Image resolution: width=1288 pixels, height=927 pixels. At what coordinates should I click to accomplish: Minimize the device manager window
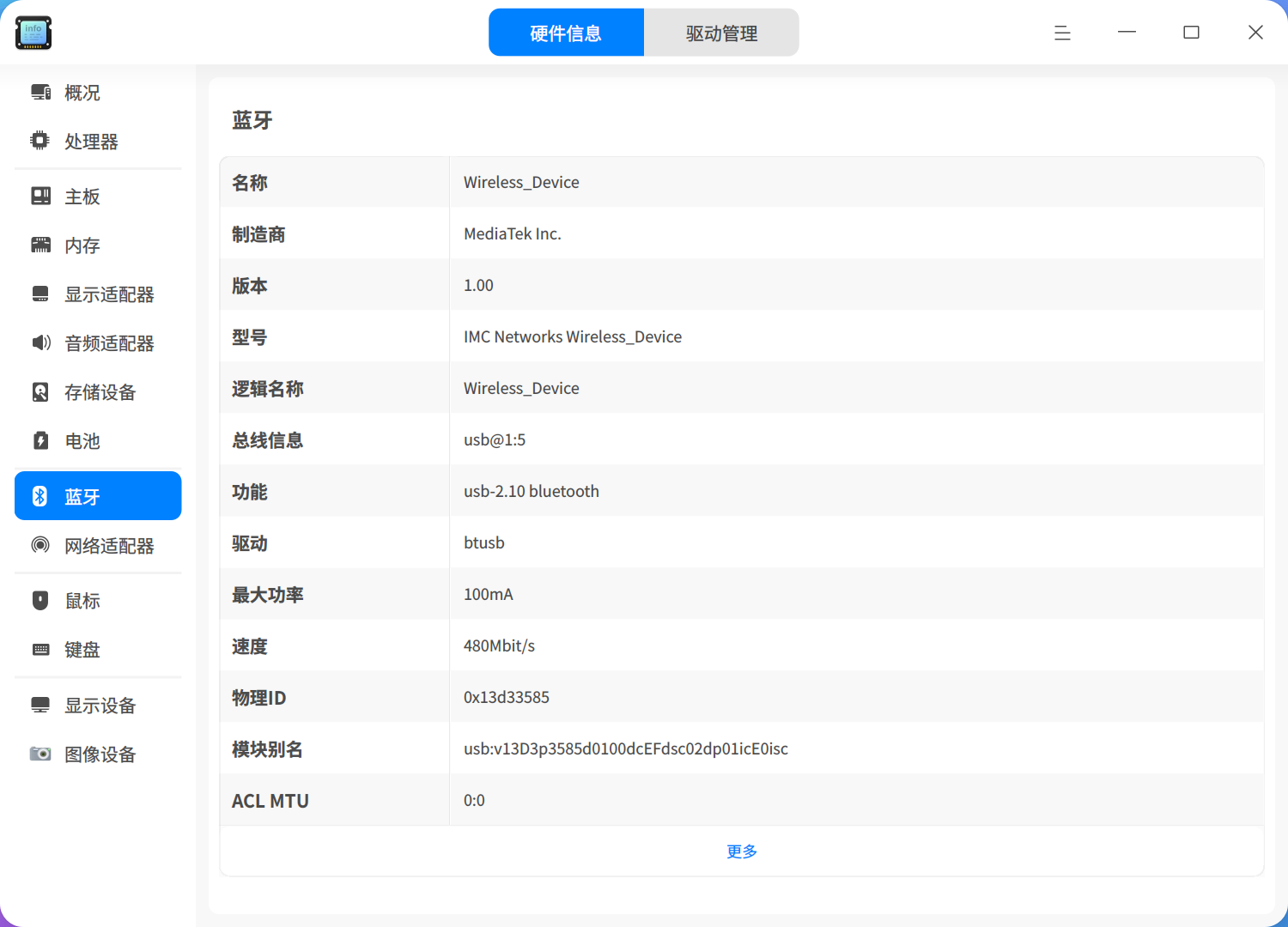[1127, 33]
